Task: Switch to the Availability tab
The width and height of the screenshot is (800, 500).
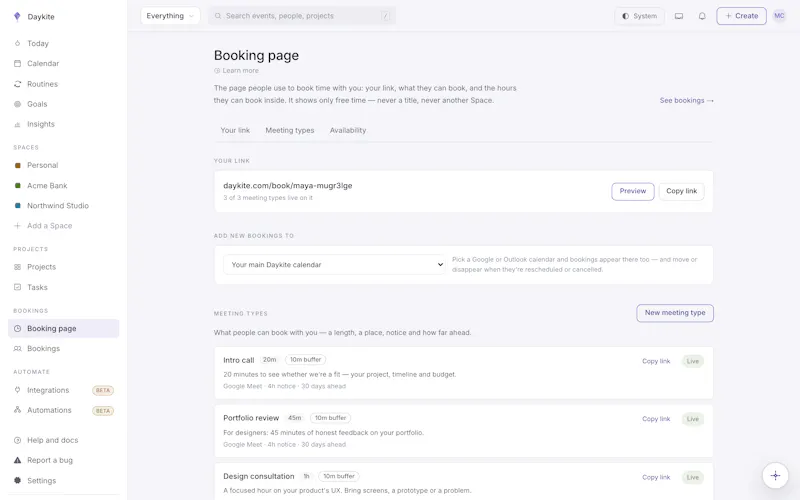Action: (348, 131)
